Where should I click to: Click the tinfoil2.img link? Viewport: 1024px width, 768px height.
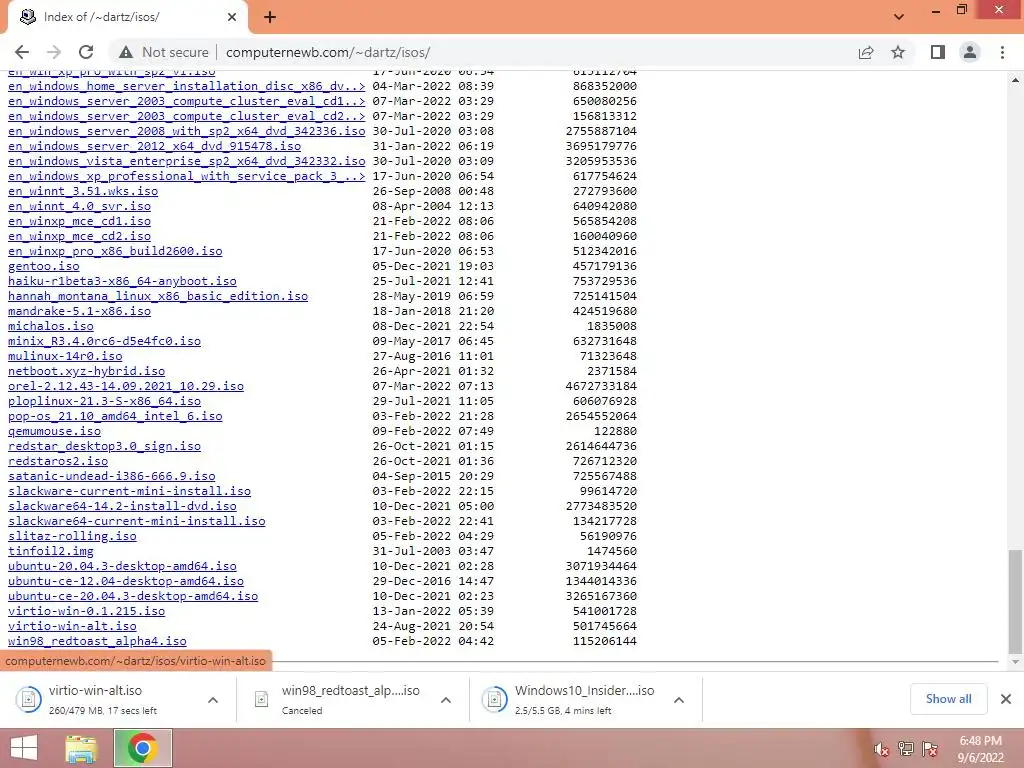(51, 551)
